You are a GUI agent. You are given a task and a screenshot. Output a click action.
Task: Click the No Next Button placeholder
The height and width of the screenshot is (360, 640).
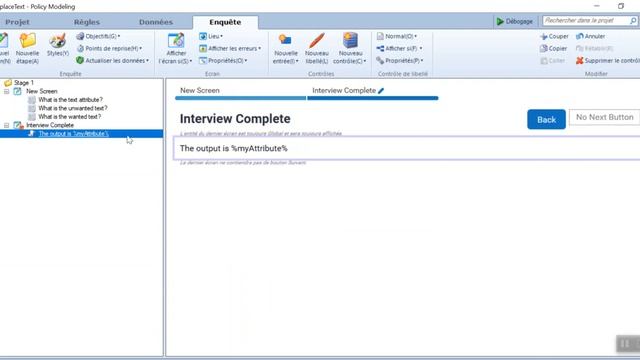point(604,117)
